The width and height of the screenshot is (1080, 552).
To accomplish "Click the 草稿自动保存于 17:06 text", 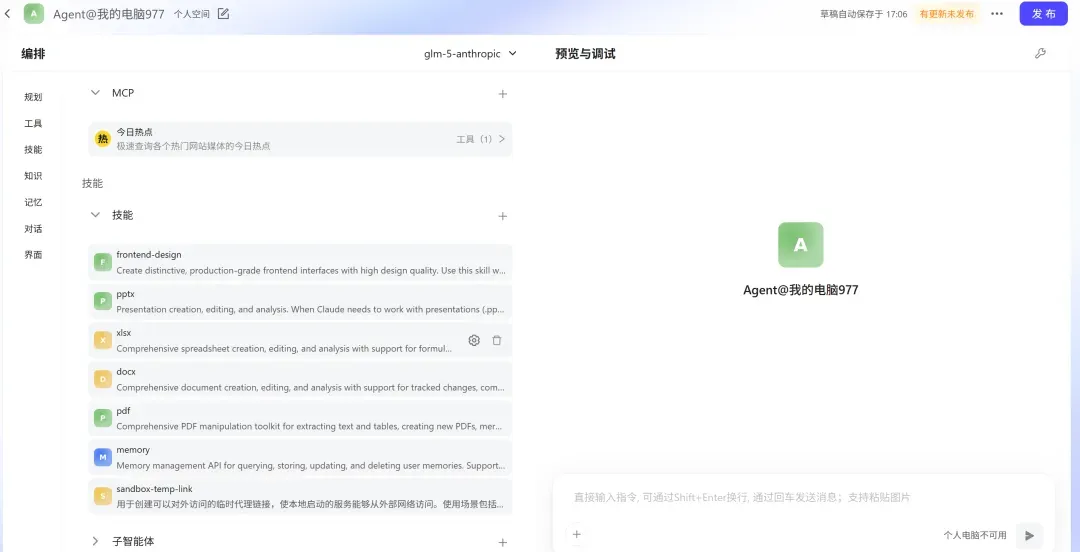I will pos(863,14).
